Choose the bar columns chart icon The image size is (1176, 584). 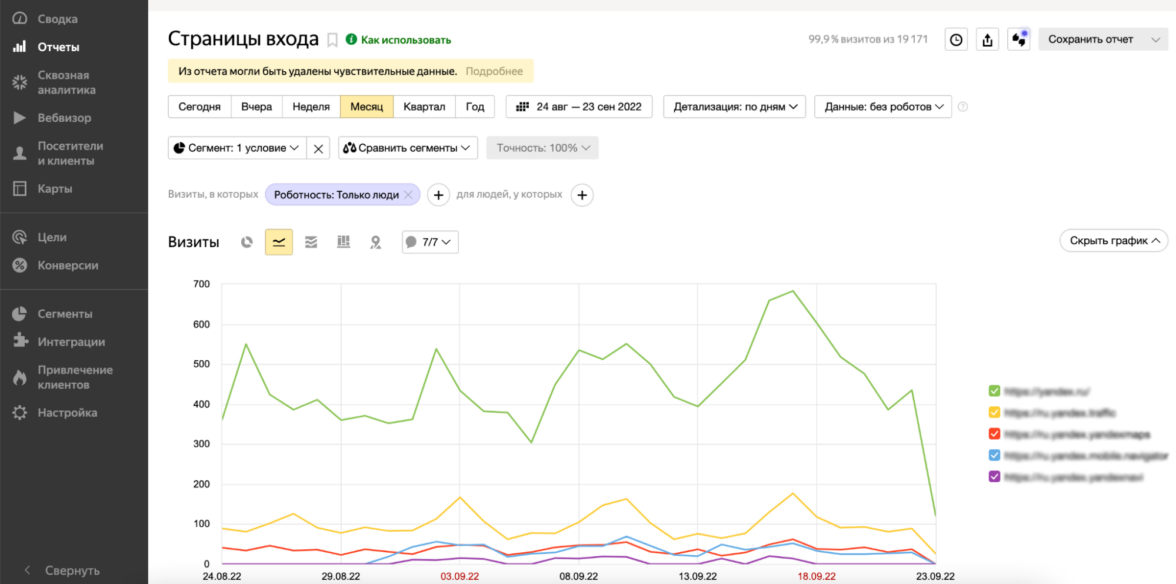343,242
